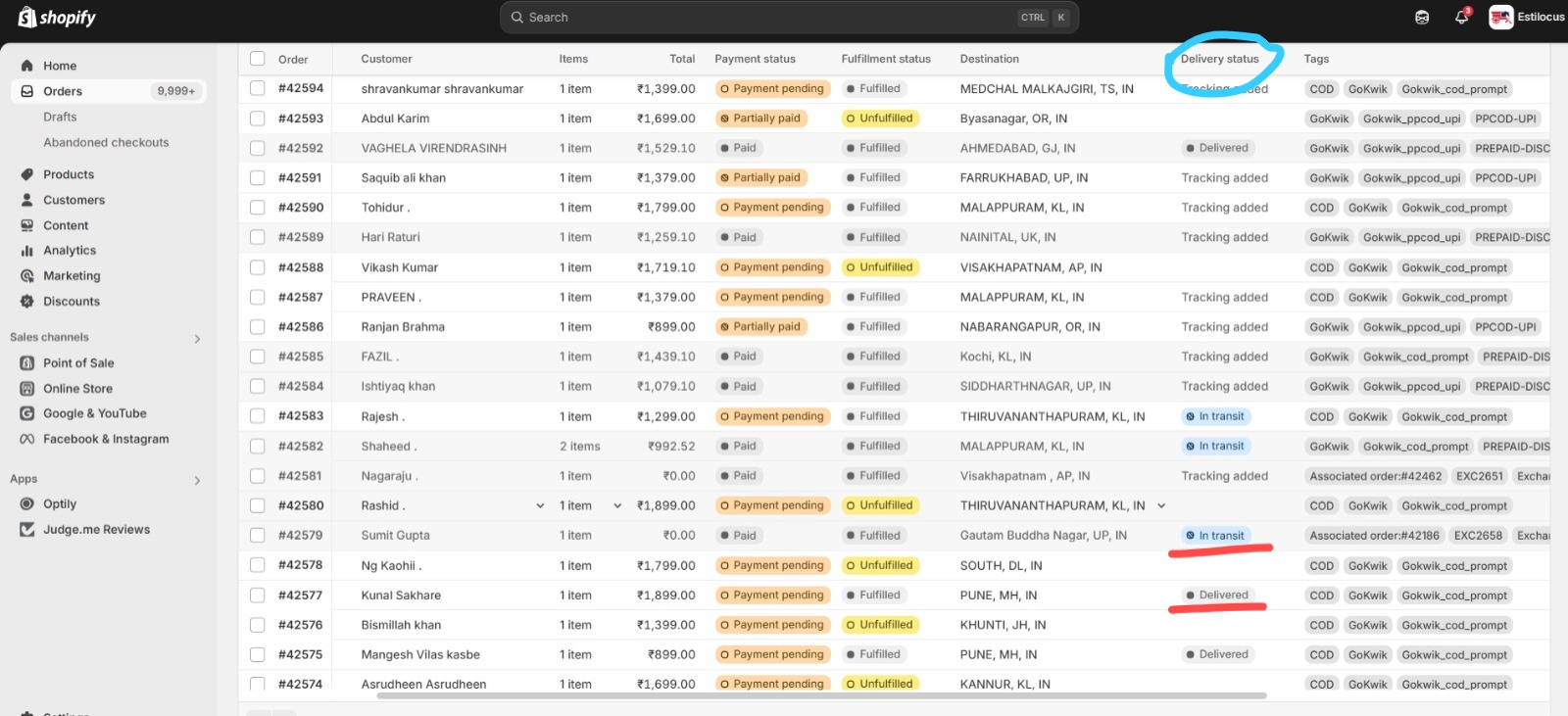
Task: Click the Optily app icon
Action: pyautogui.click(x=27, y=503)
